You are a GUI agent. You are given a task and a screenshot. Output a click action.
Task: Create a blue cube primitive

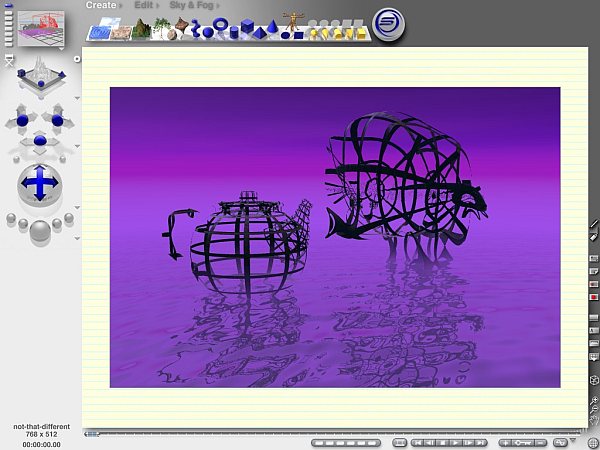(248, 25)
